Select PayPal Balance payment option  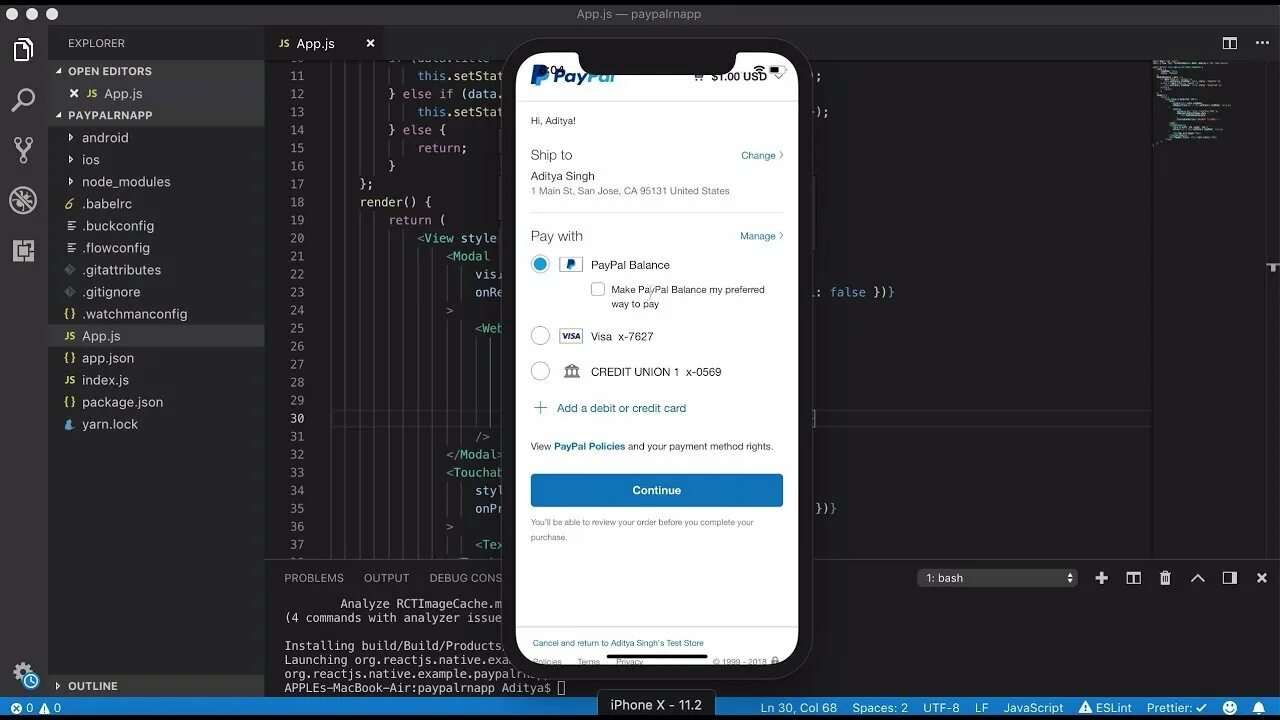coord(540,264)
